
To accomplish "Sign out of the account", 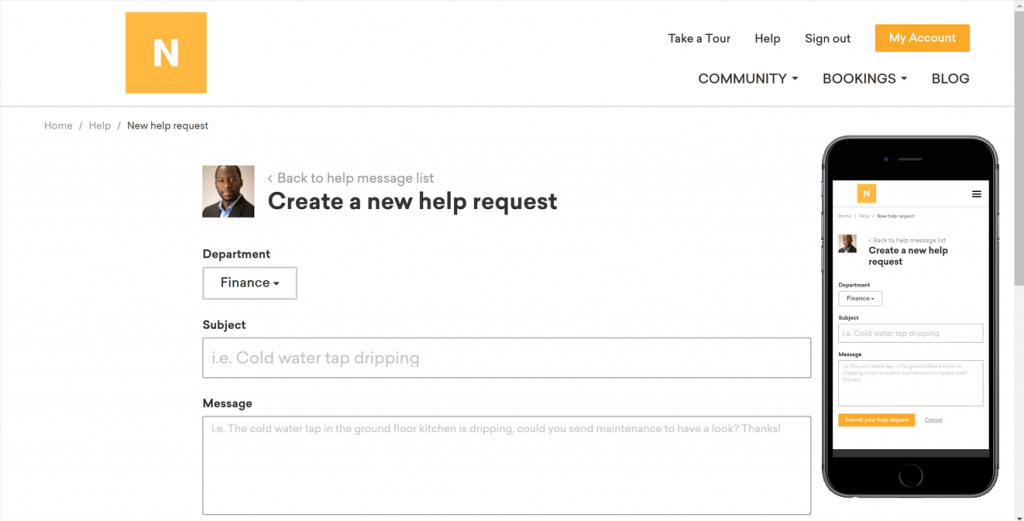I will 827,38.
